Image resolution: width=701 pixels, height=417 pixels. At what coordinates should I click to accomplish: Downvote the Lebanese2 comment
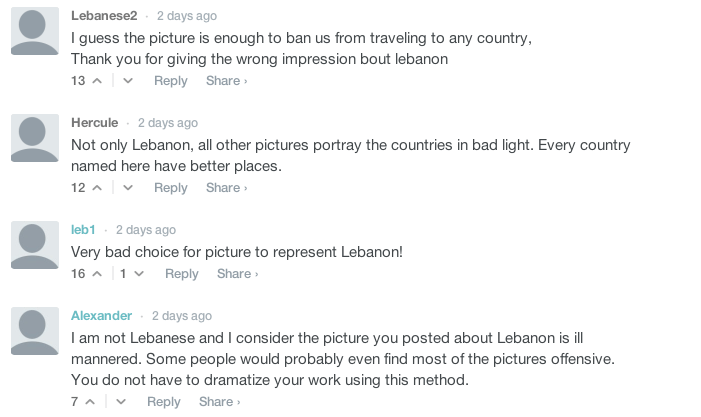click(x=128, y=81)
